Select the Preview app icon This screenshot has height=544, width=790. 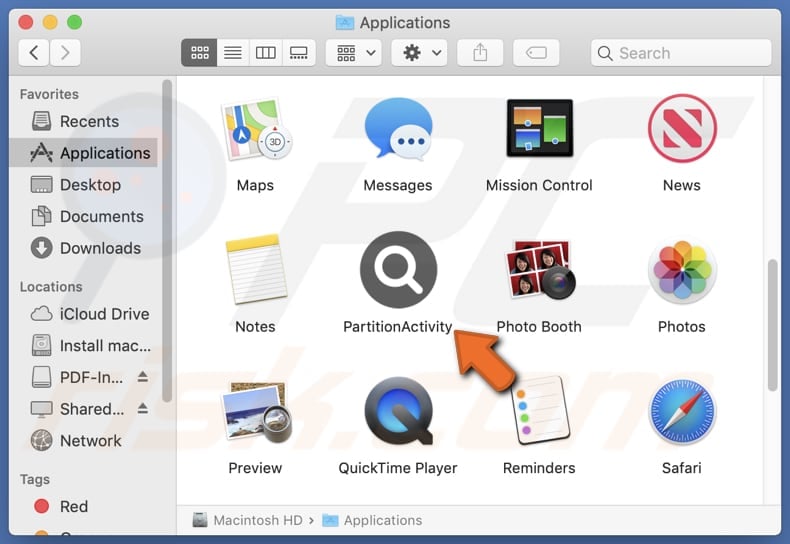[257, 412]
